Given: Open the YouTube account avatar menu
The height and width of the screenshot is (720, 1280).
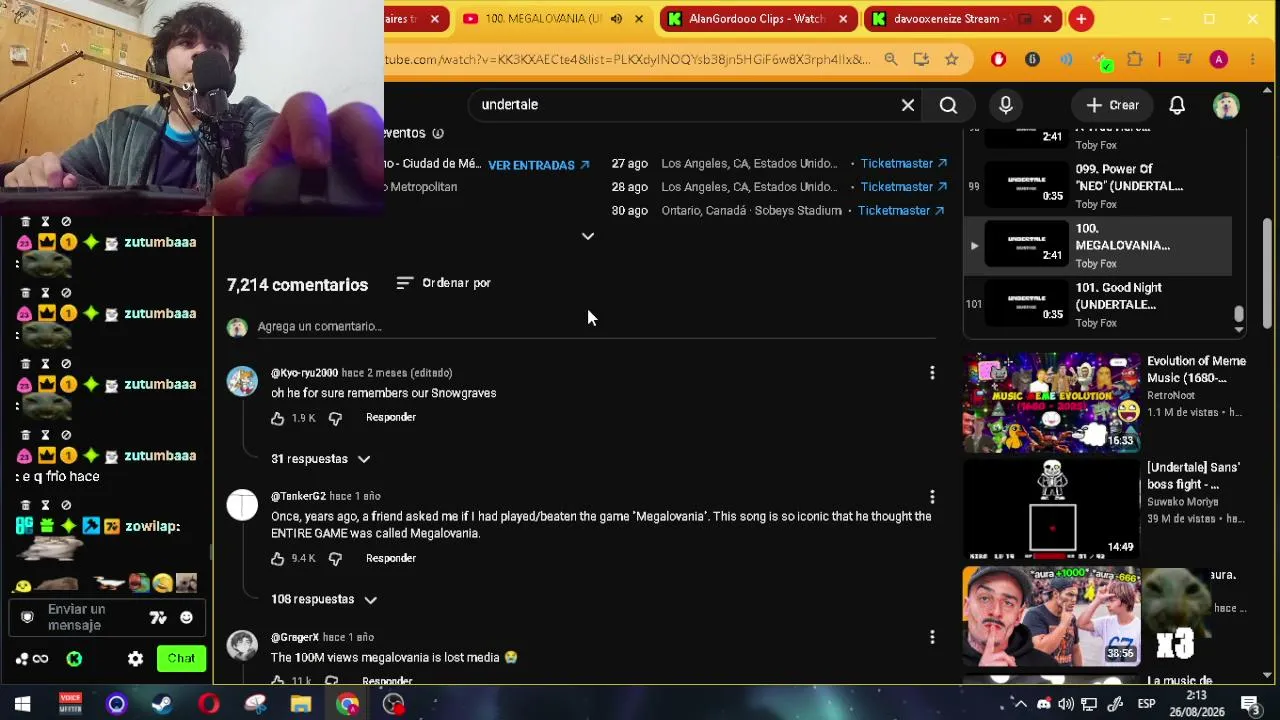Looking at the screenshot, I should [1226, 105].
